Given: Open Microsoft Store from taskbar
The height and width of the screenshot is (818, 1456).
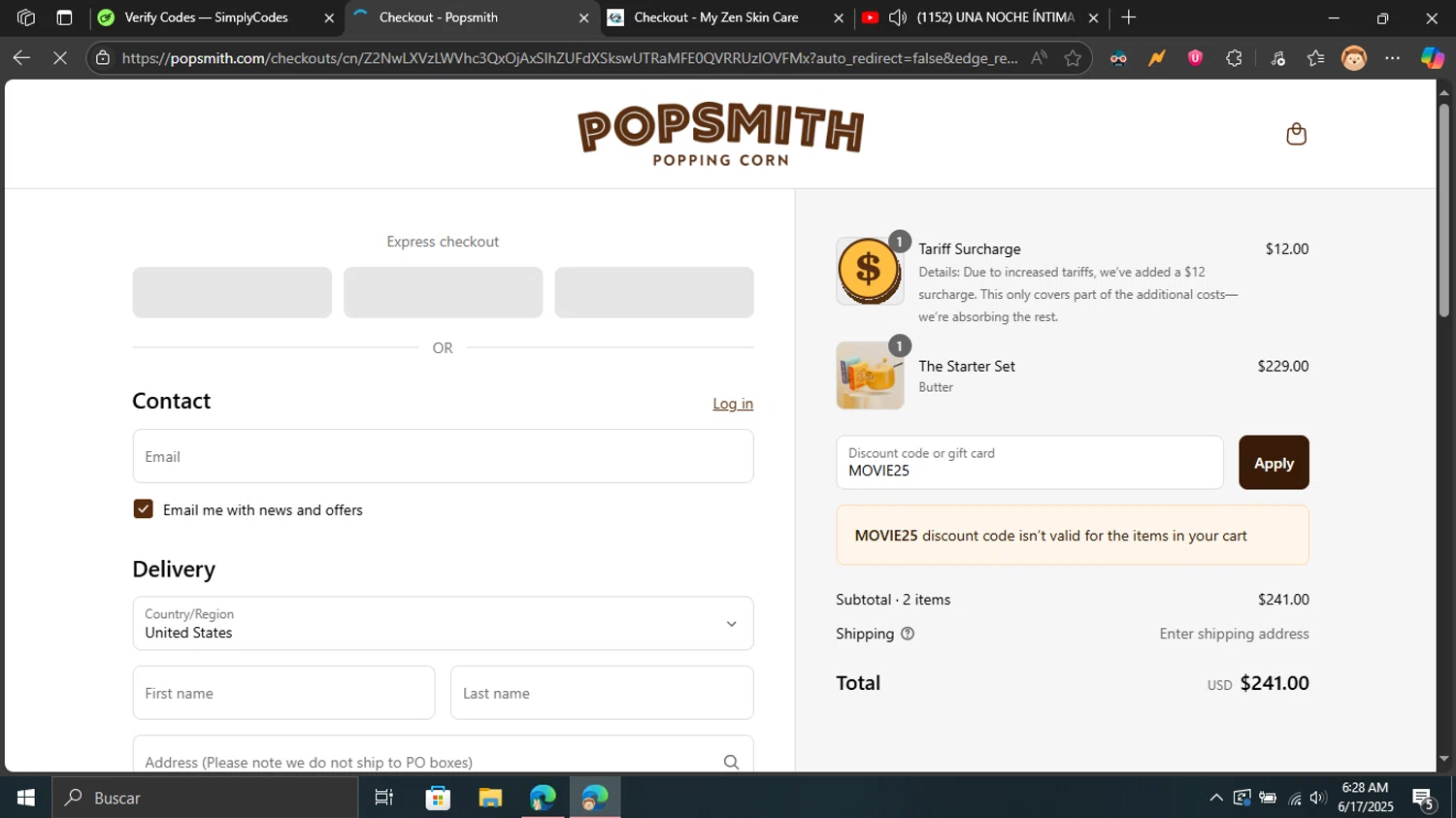Looking at the screenshot, I should coord(438,798).
